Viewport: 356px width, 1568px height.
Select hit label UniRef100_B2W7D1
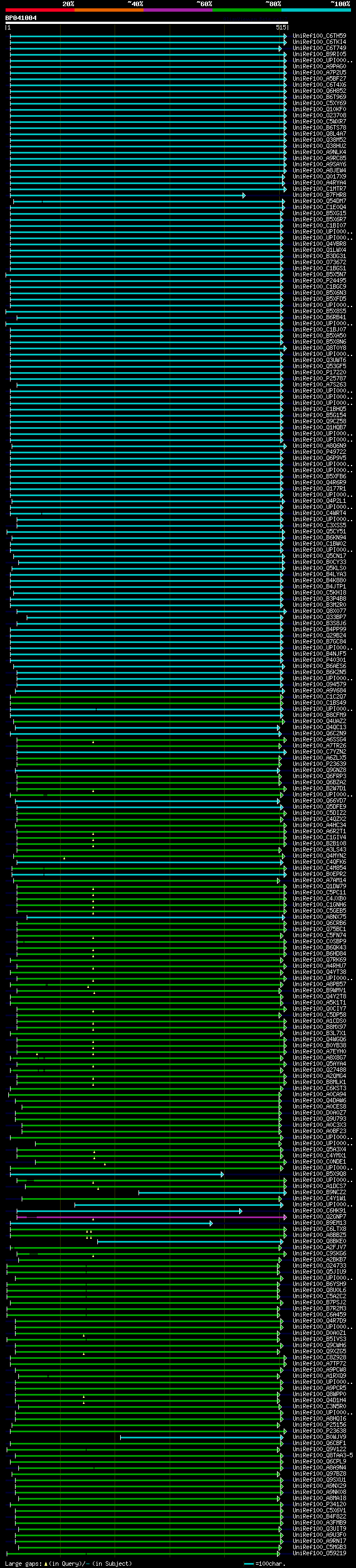click(x=319, y=788)
